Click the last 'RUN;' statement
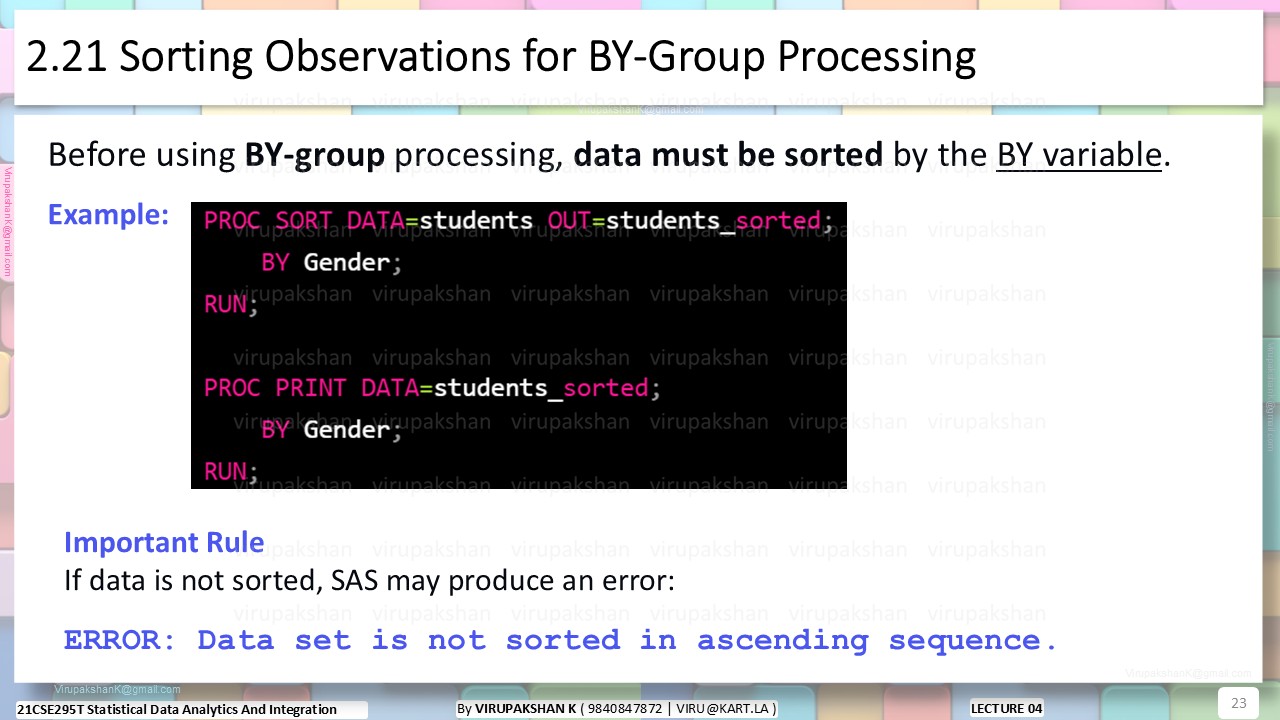The height and width of the screenshot is (720, 1280). point(231,471)
